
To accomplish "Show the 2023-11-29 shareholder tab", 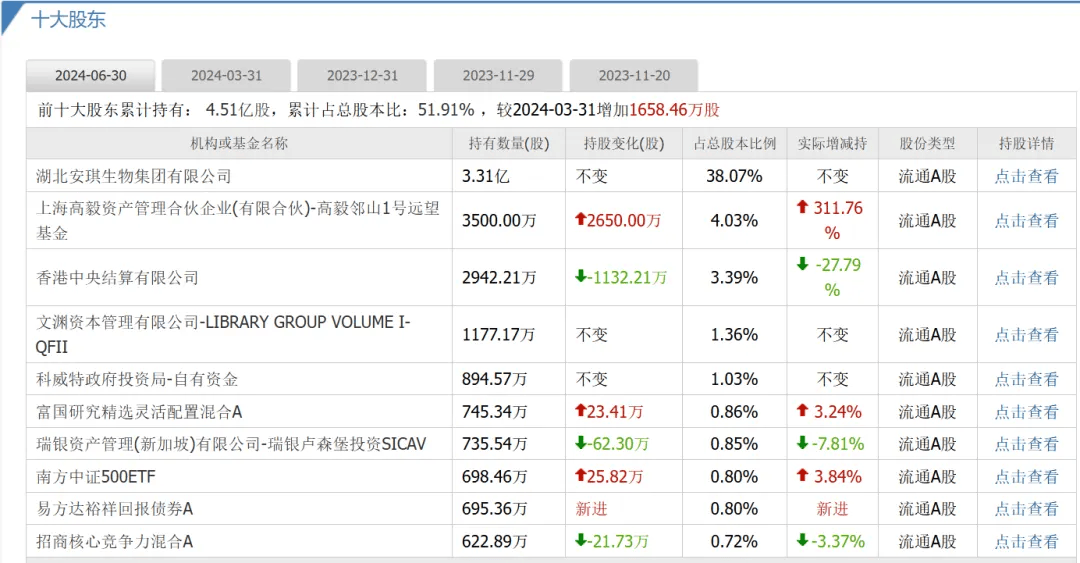I will (x=498, y=76).
